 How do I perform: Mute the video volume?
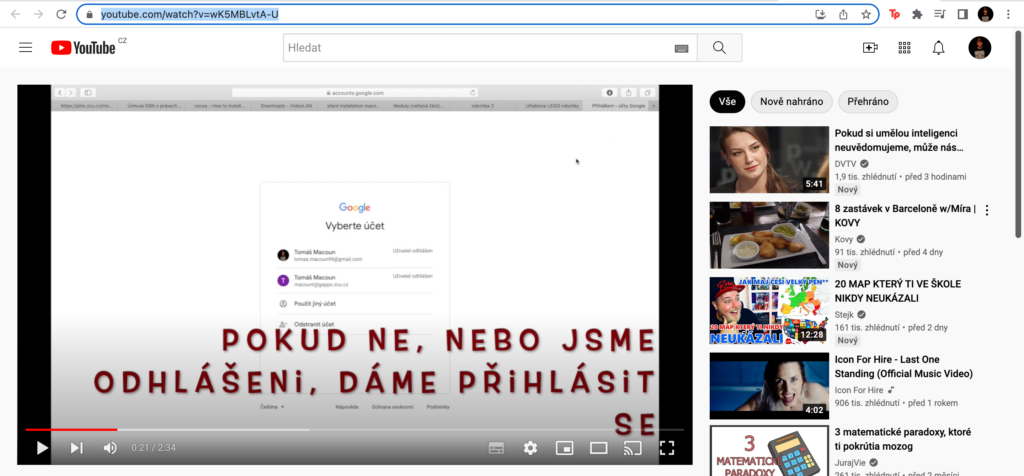(110, 448)
